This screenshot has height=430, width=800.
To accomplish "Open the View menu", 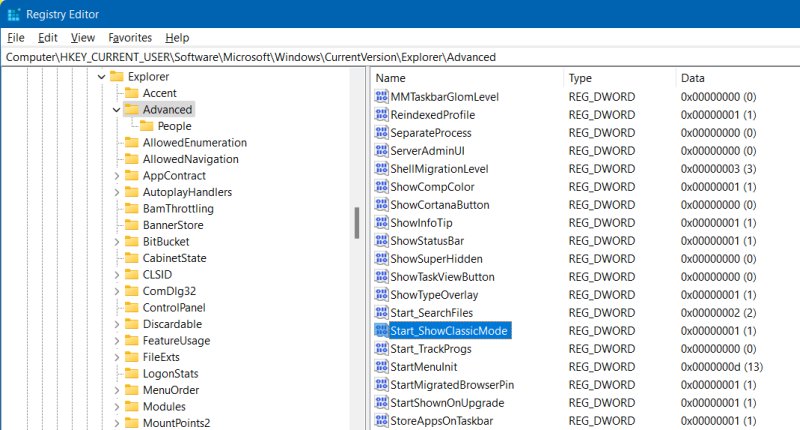I will [x=84, y=37].
